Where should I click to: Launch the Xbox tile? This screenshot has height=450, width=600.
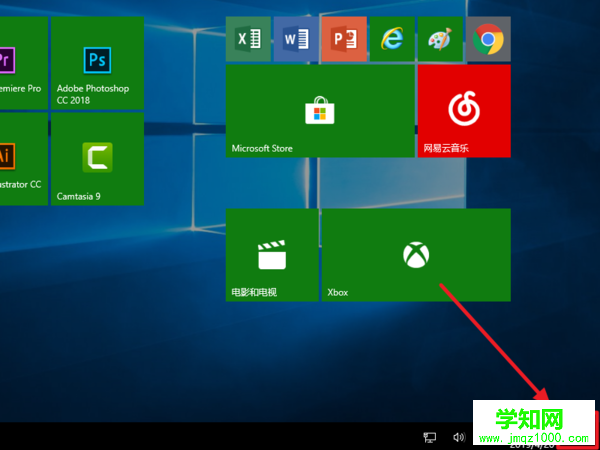tap(416, 255)
